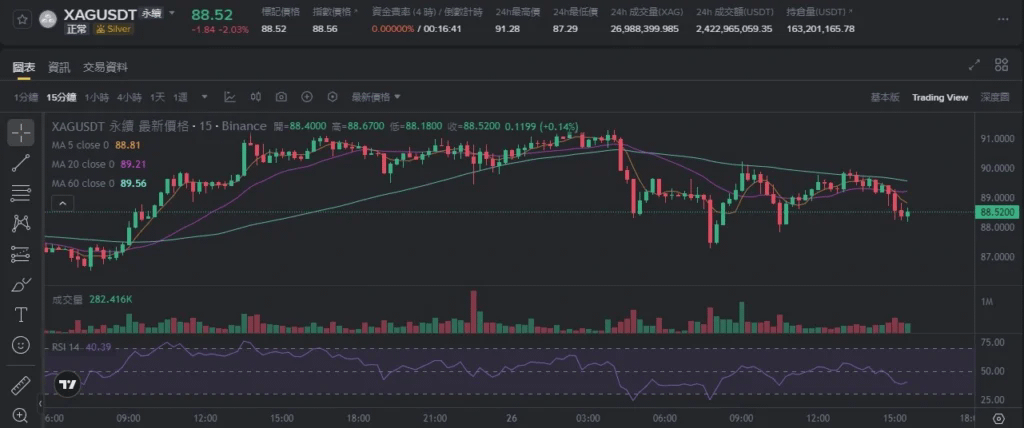
Task: Click the 88.5200 current price tag on axis
Action: point(995,212)
